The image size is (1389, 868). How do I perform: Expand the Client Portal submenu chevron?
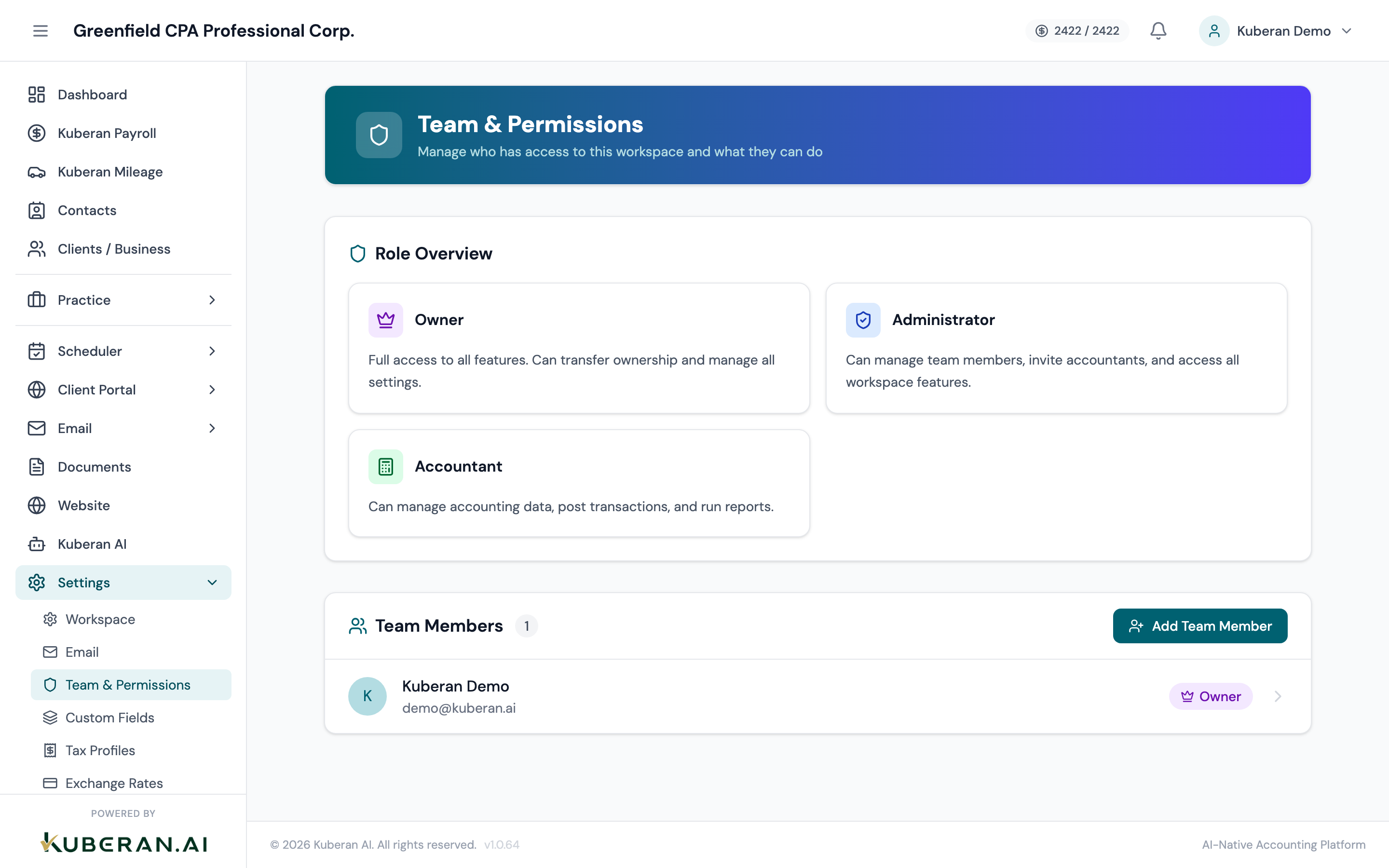pyautogui.click(x=212, y=389)
